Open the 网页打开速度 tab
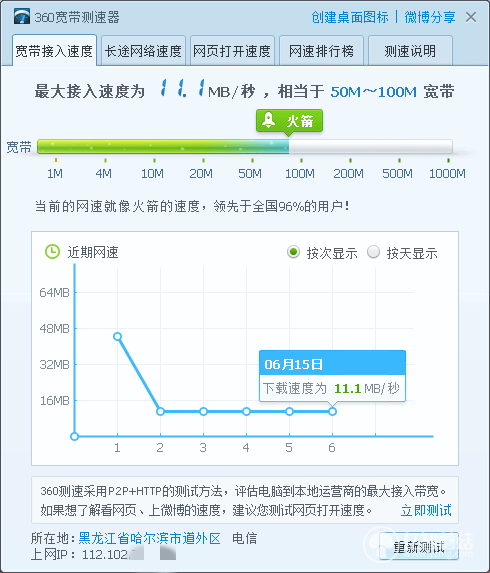The image size is (490, 573). point(232,51)
